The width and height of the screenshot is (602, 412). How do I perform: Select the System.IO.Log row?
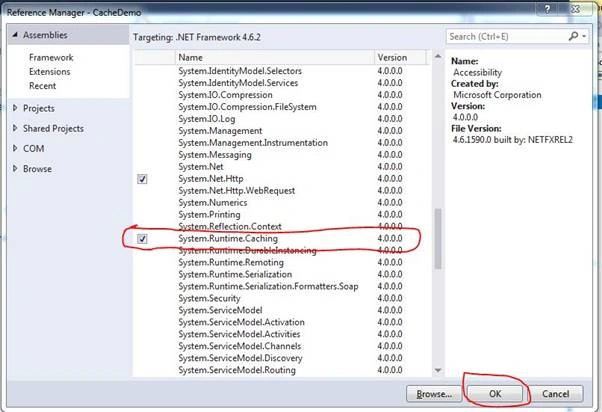click(281, 119)
